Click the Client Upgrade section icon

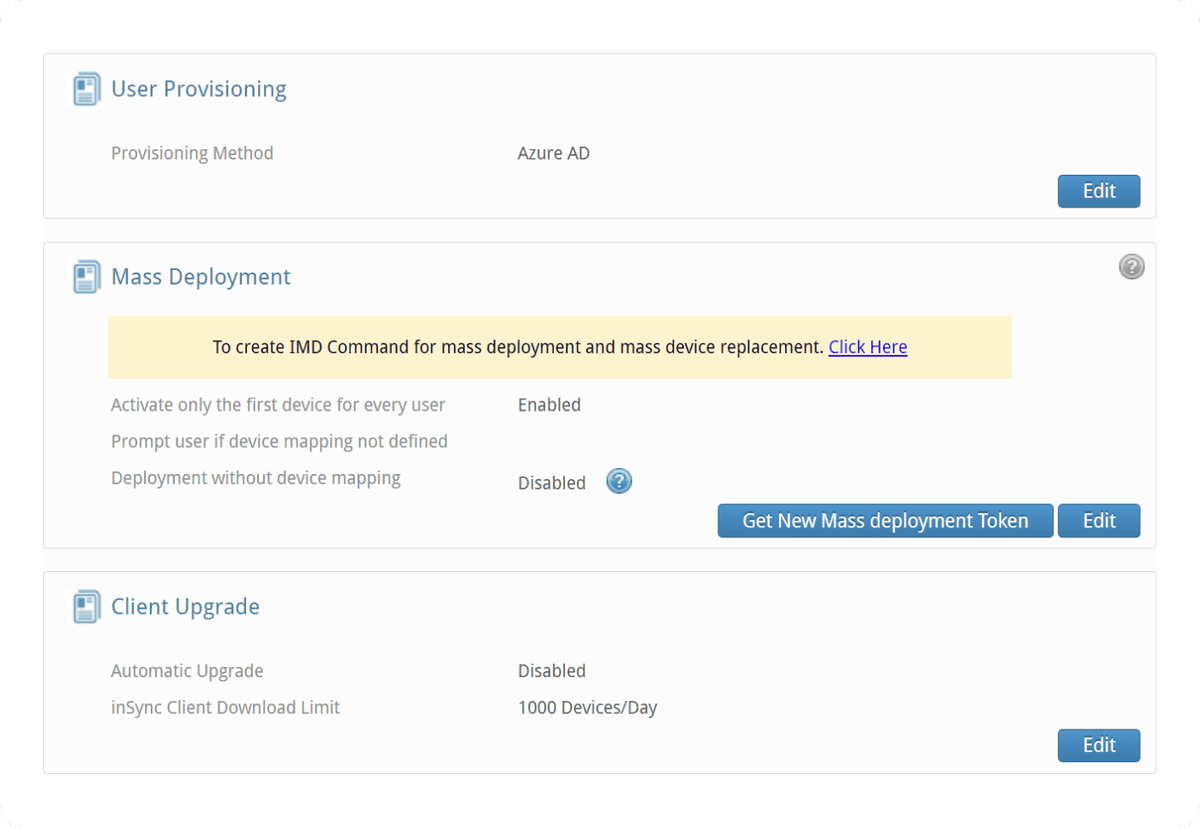(x=87, y=607)
